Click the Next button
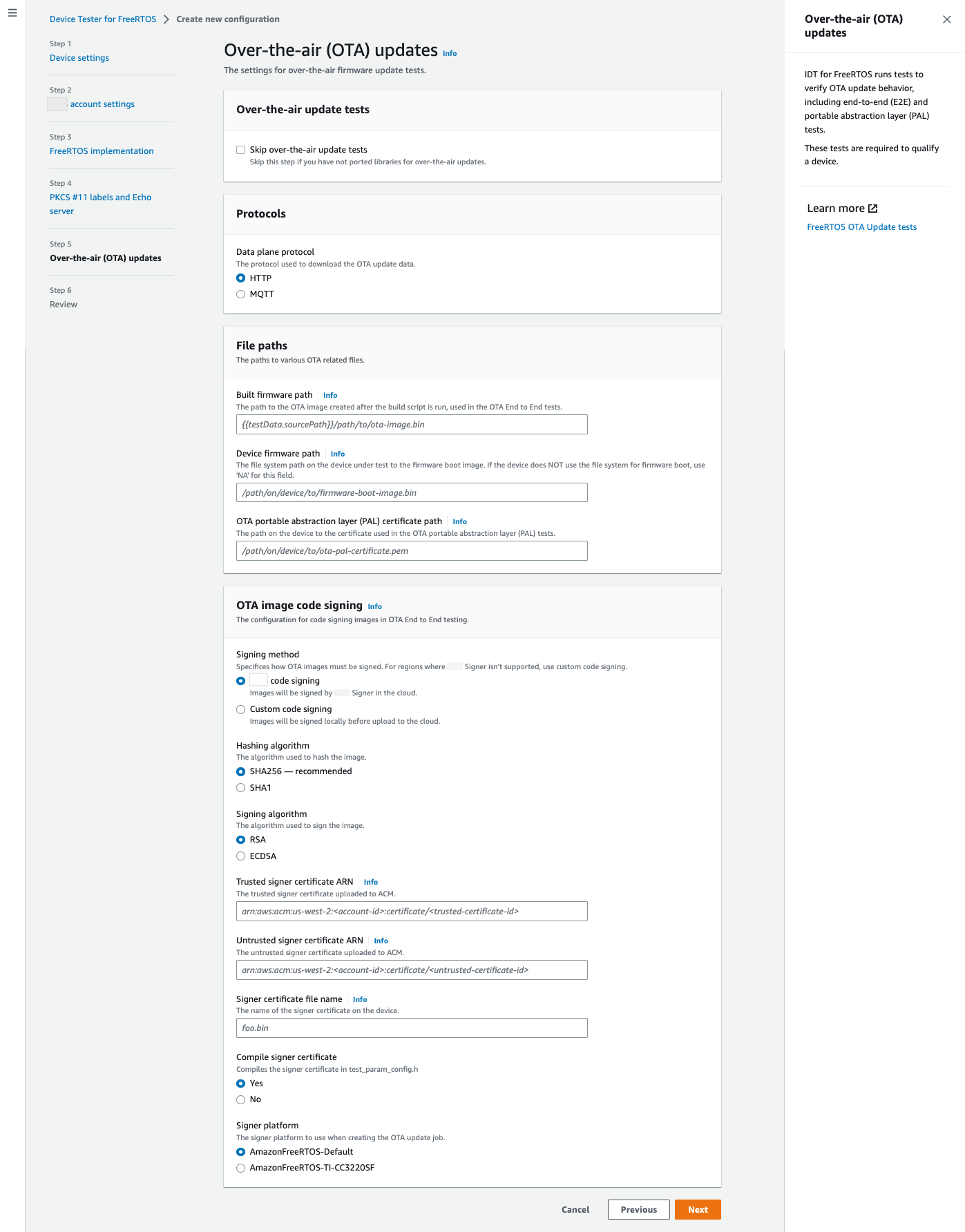The image size is (965, 1232). [698, 1210]
